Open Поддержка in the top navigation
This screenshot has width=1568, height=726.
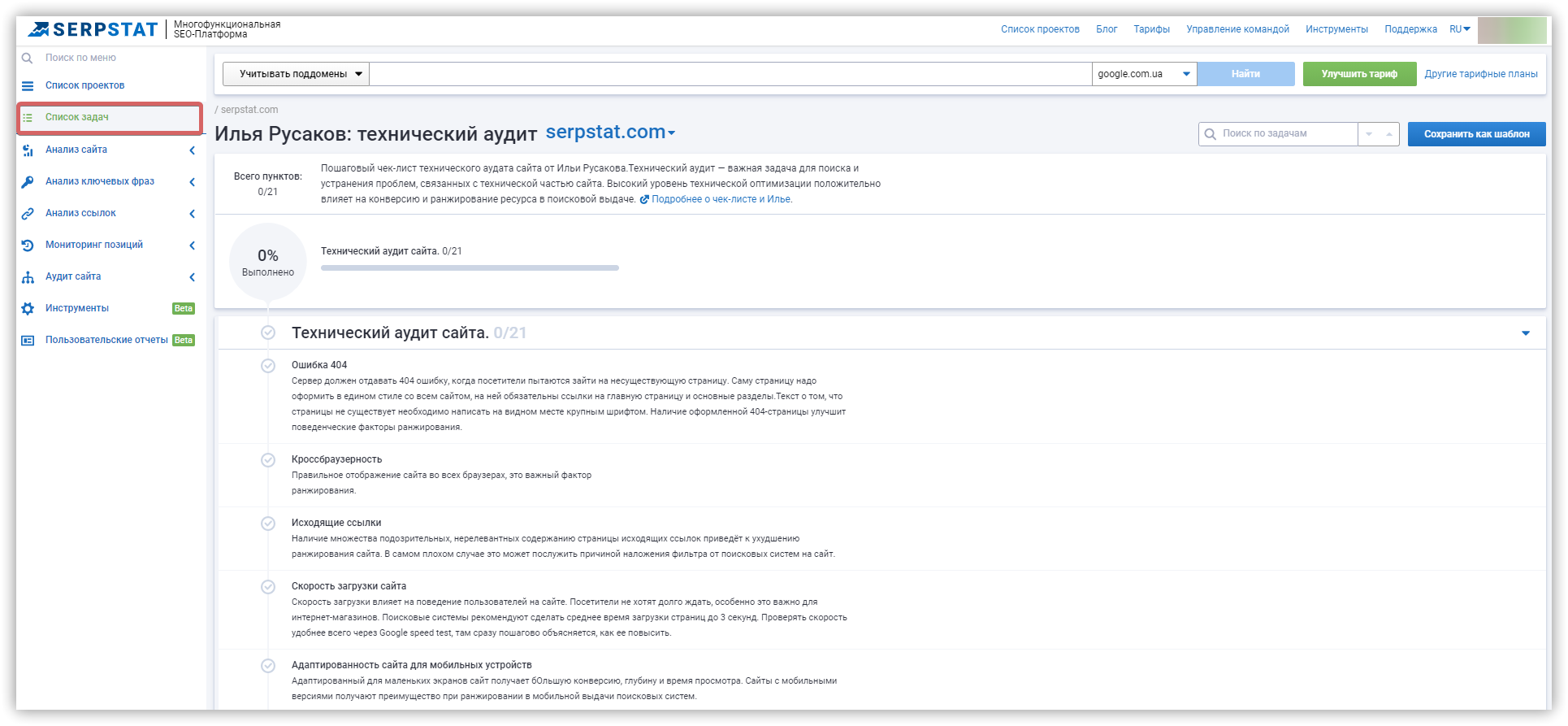click(1411, 29)
